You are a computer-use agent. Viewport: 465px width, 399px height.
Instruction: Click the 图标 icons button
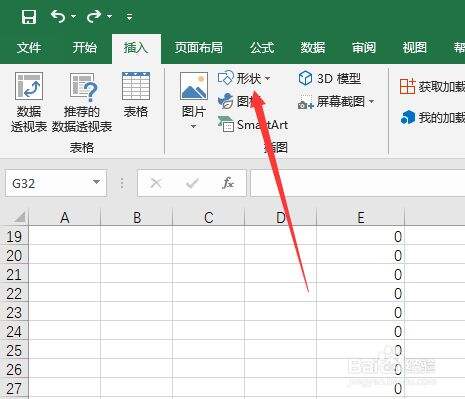pyautogui.click(x=240, y=101)
